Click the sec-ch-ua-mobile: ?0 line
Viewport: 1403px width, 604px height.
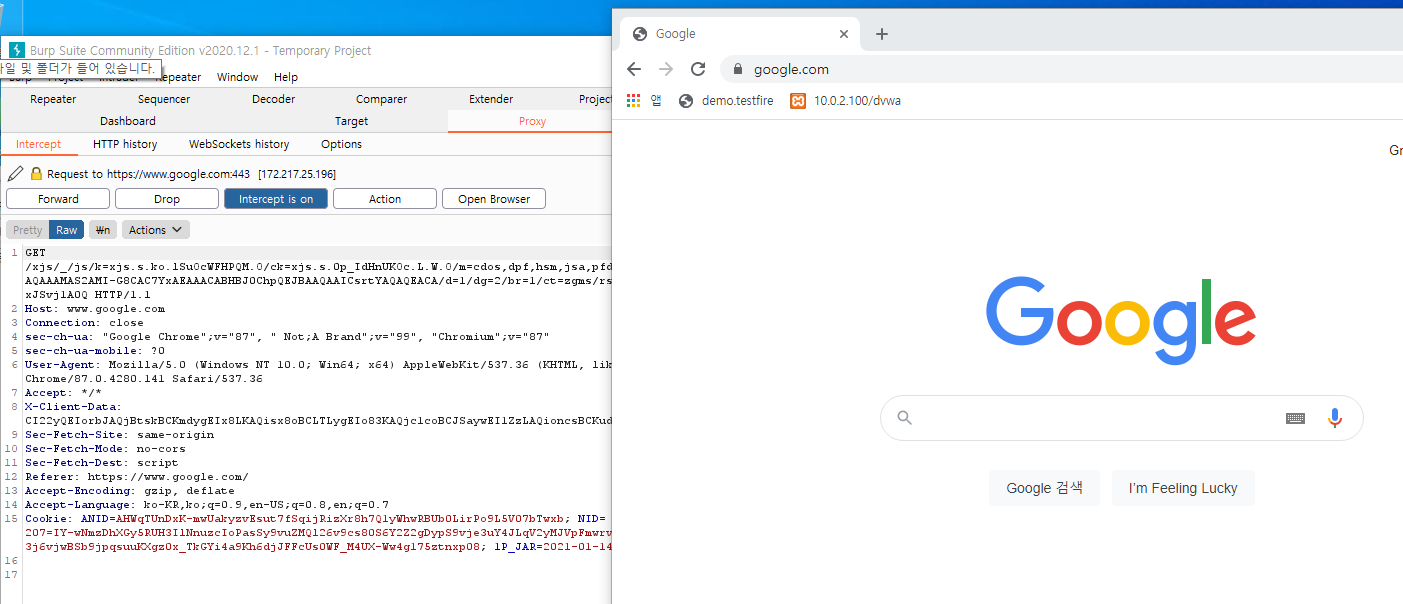click(95, 351)
